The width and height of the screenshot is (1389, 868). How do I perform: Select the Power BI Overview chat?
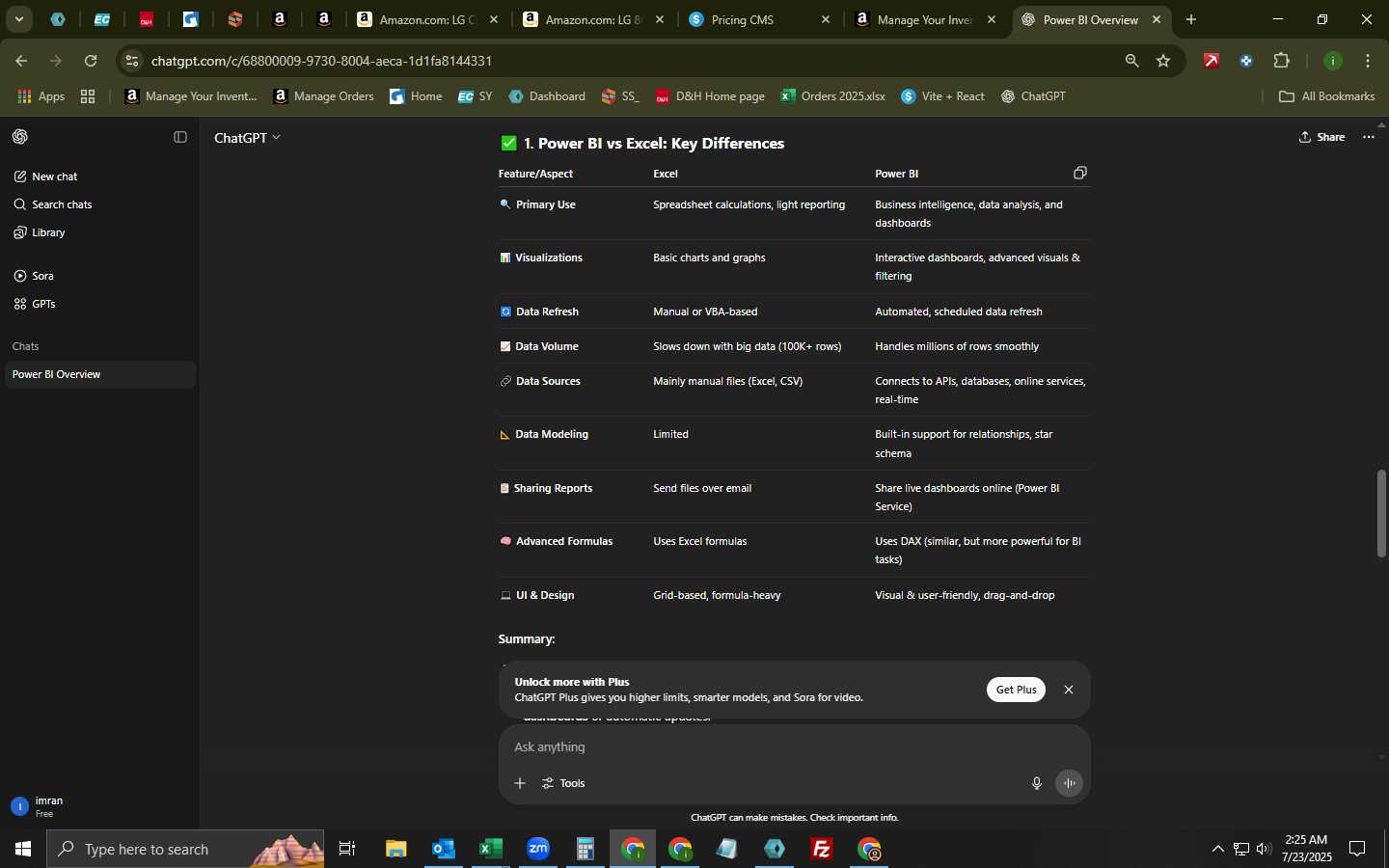tap(100, 374)
